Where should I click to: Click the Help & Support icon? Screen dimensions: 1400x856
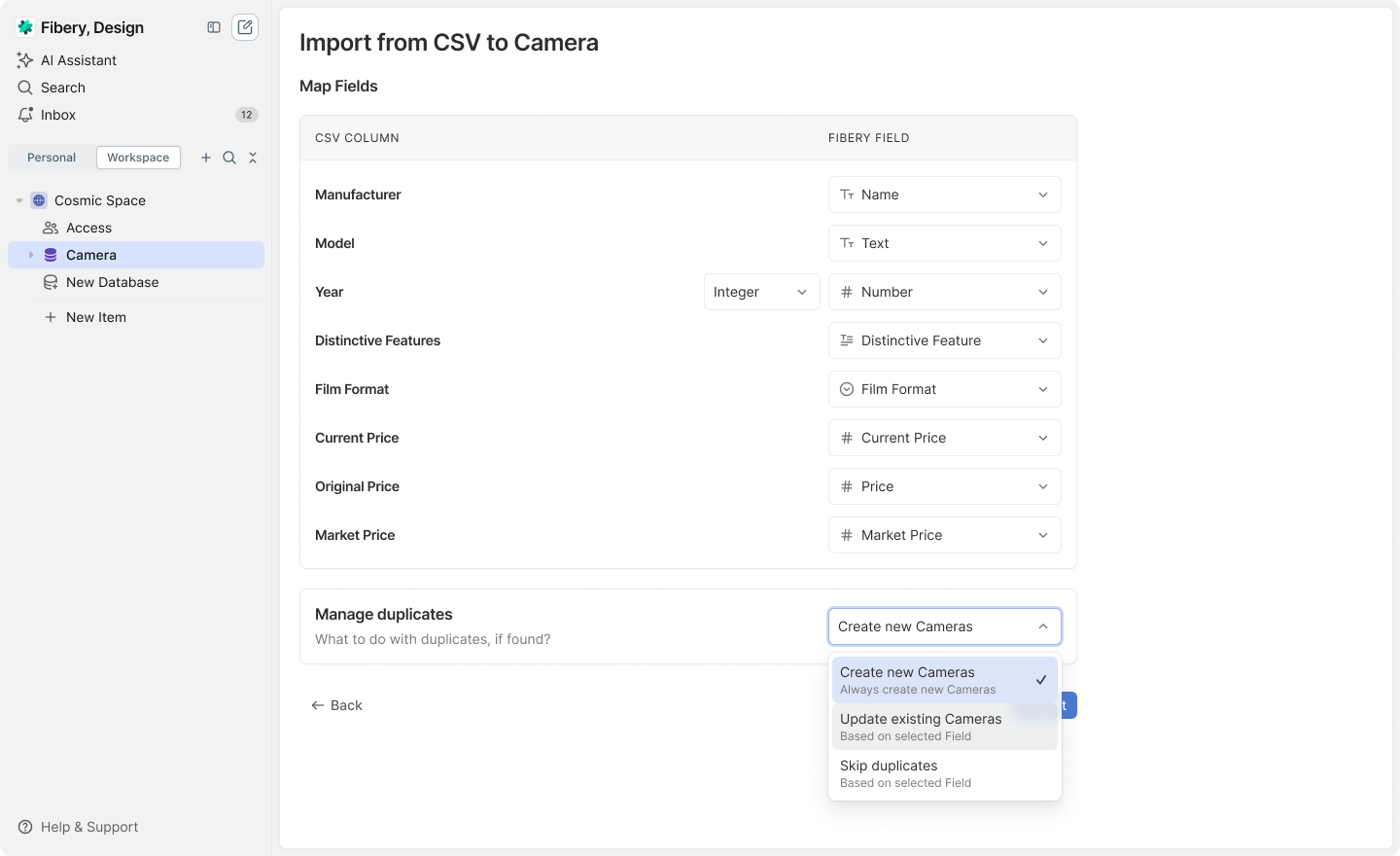(26, 827)
